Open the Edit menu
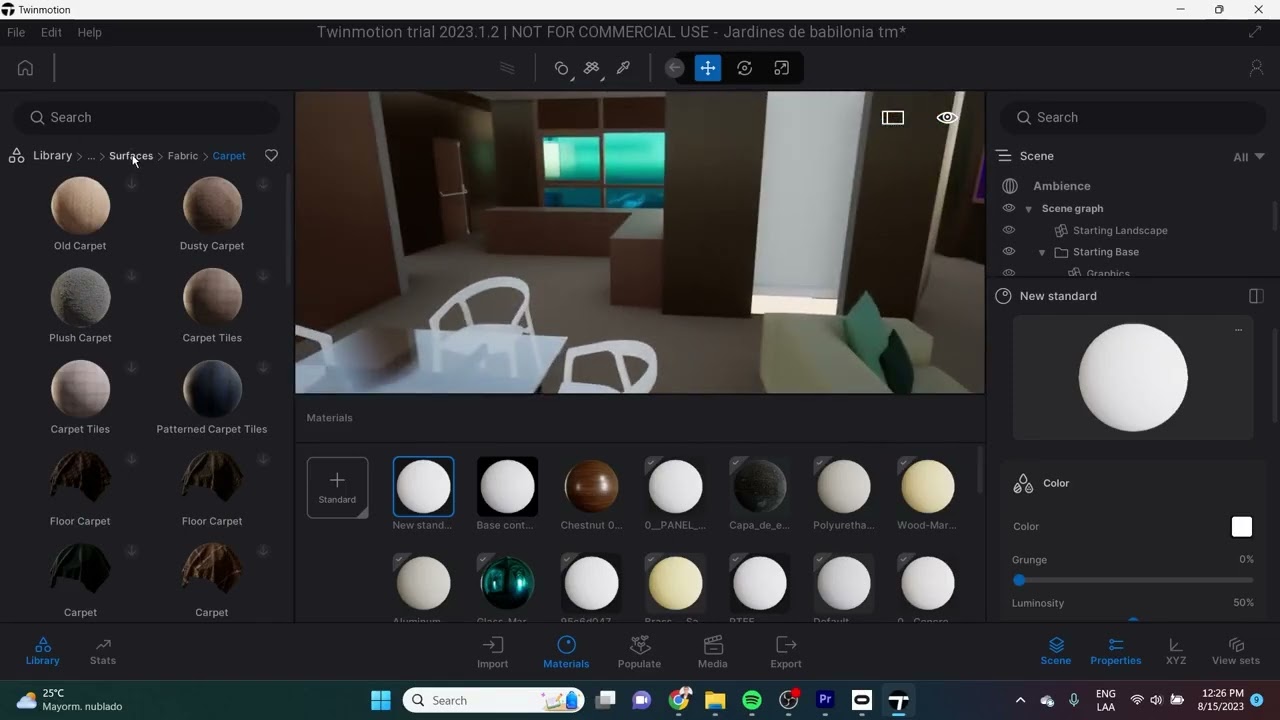The image size is (1280, 720). pos(51,32)
